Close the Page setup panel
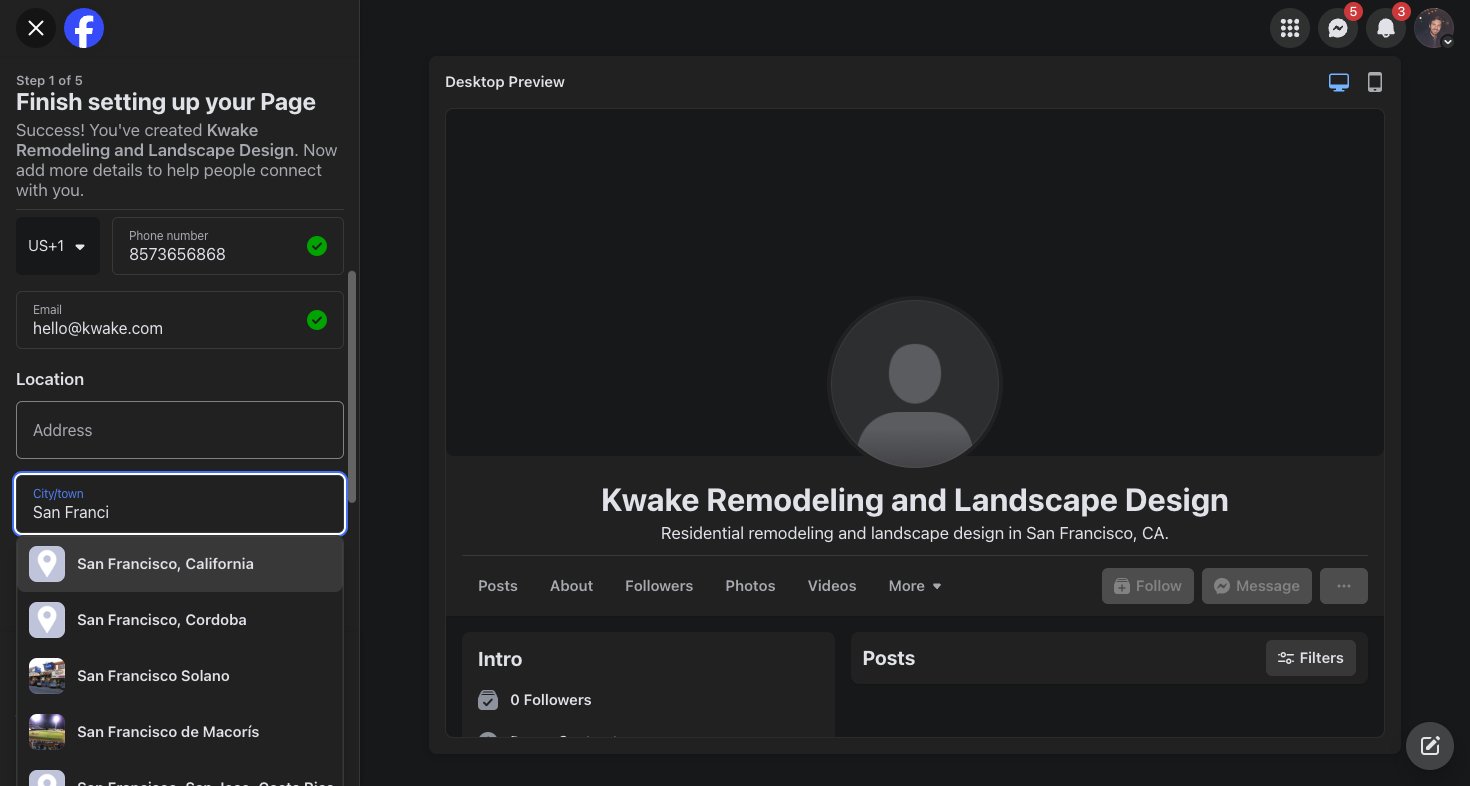This screenshot has height=786, width=1470. 36,28
